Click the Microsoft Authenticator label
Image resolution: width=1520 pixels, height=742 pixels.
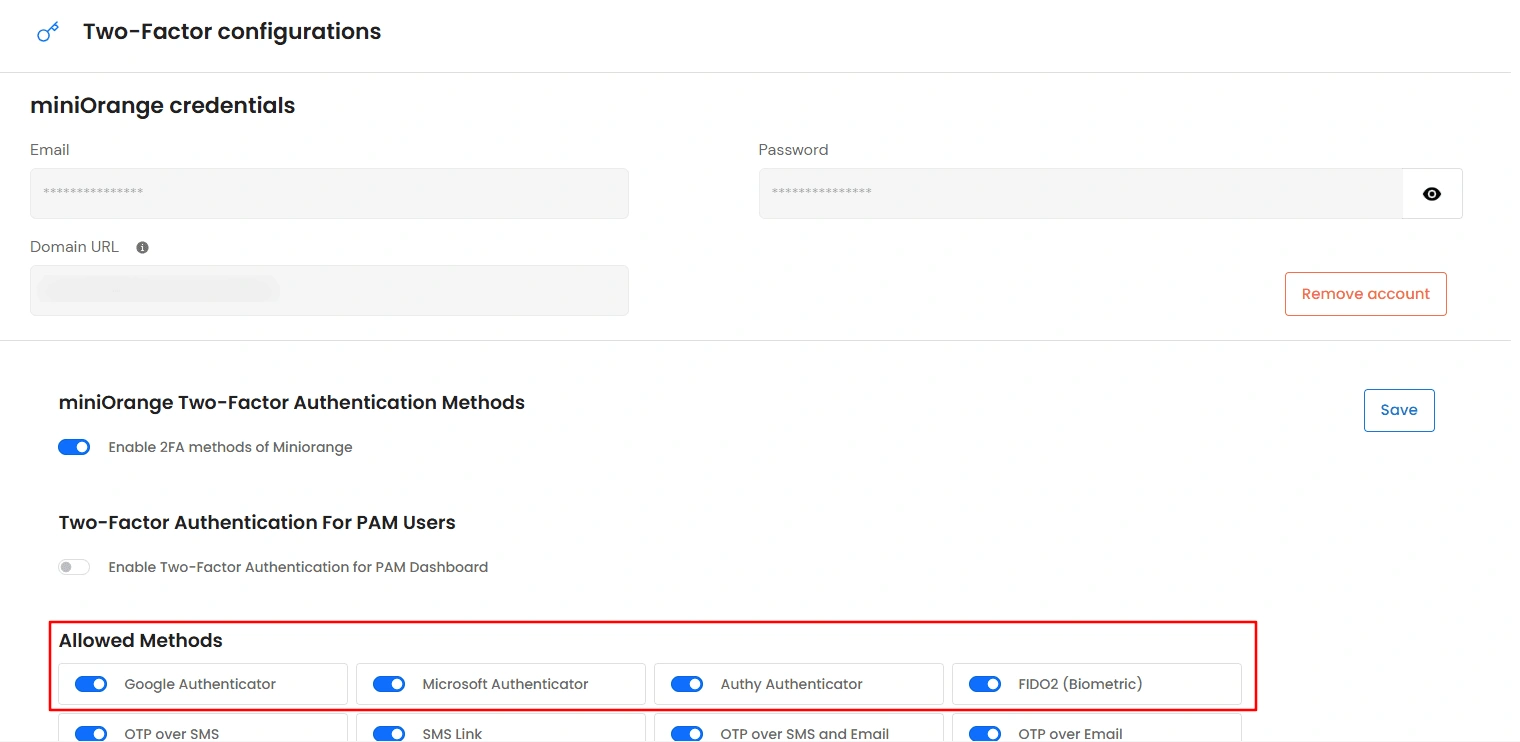click(505, 684)
